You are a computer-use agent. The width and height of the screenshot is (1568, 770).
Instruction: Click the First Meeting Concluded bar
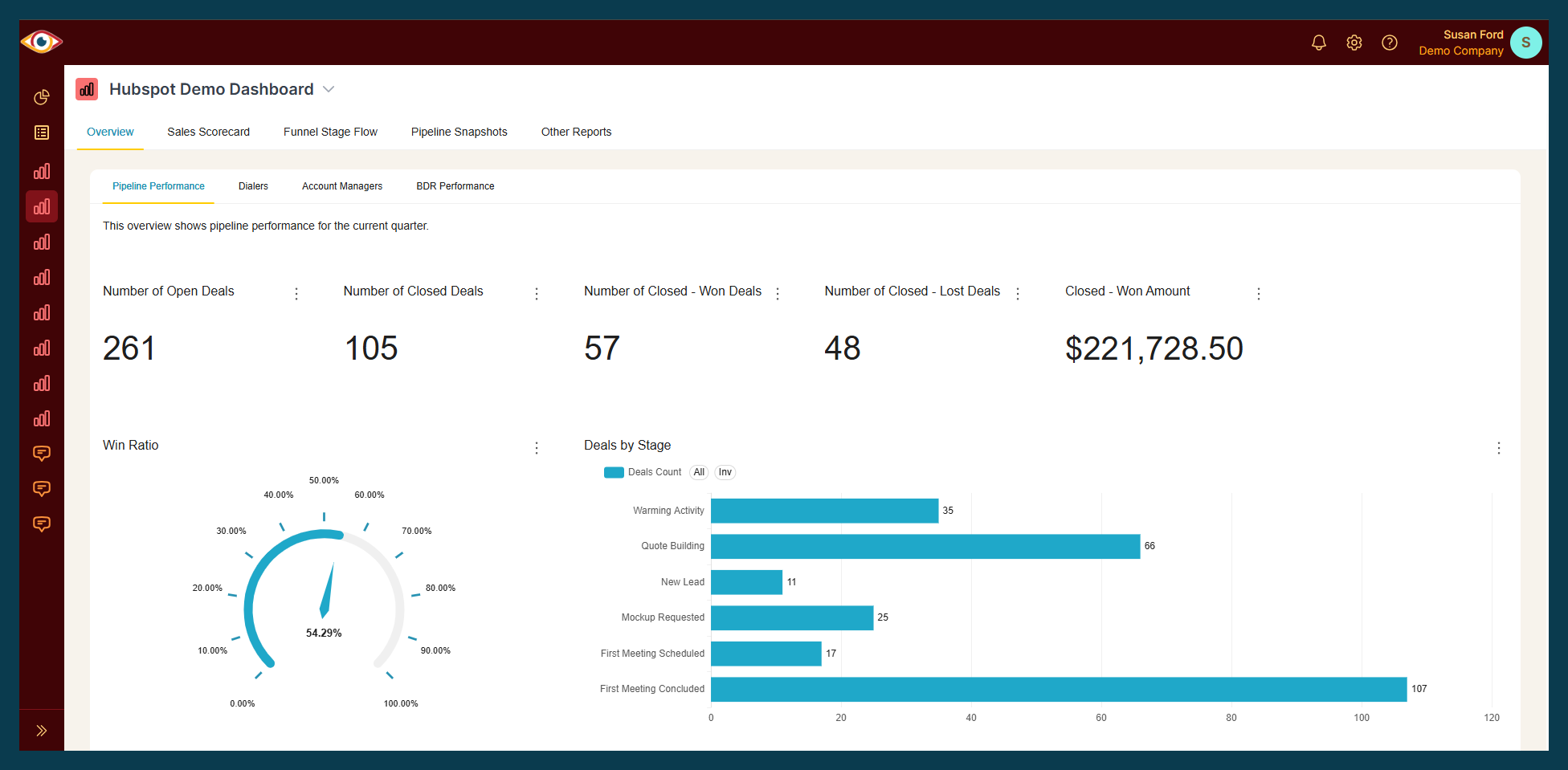tap(1059, 689)
